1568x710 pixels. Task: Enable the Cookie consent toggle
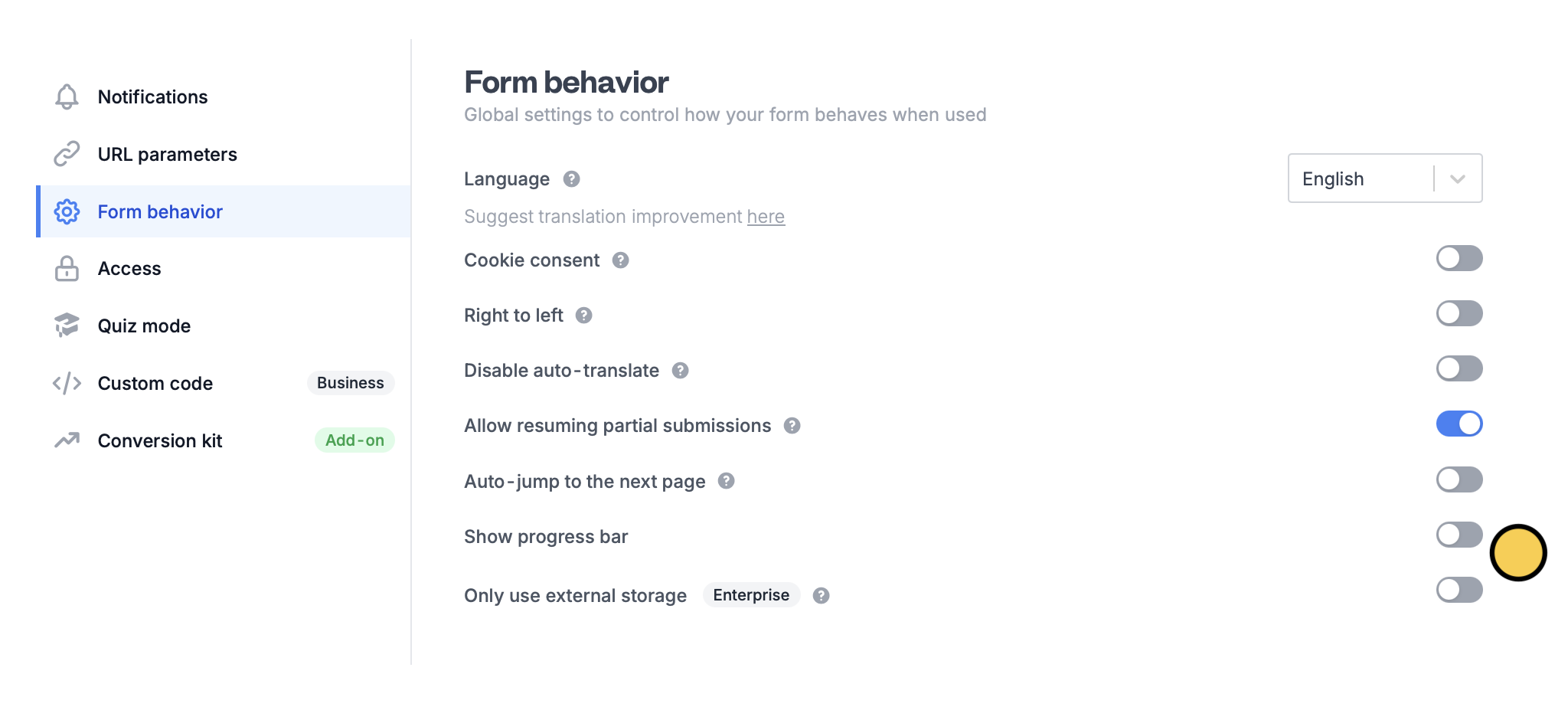pyautogui.click(x=1459, y=258)
